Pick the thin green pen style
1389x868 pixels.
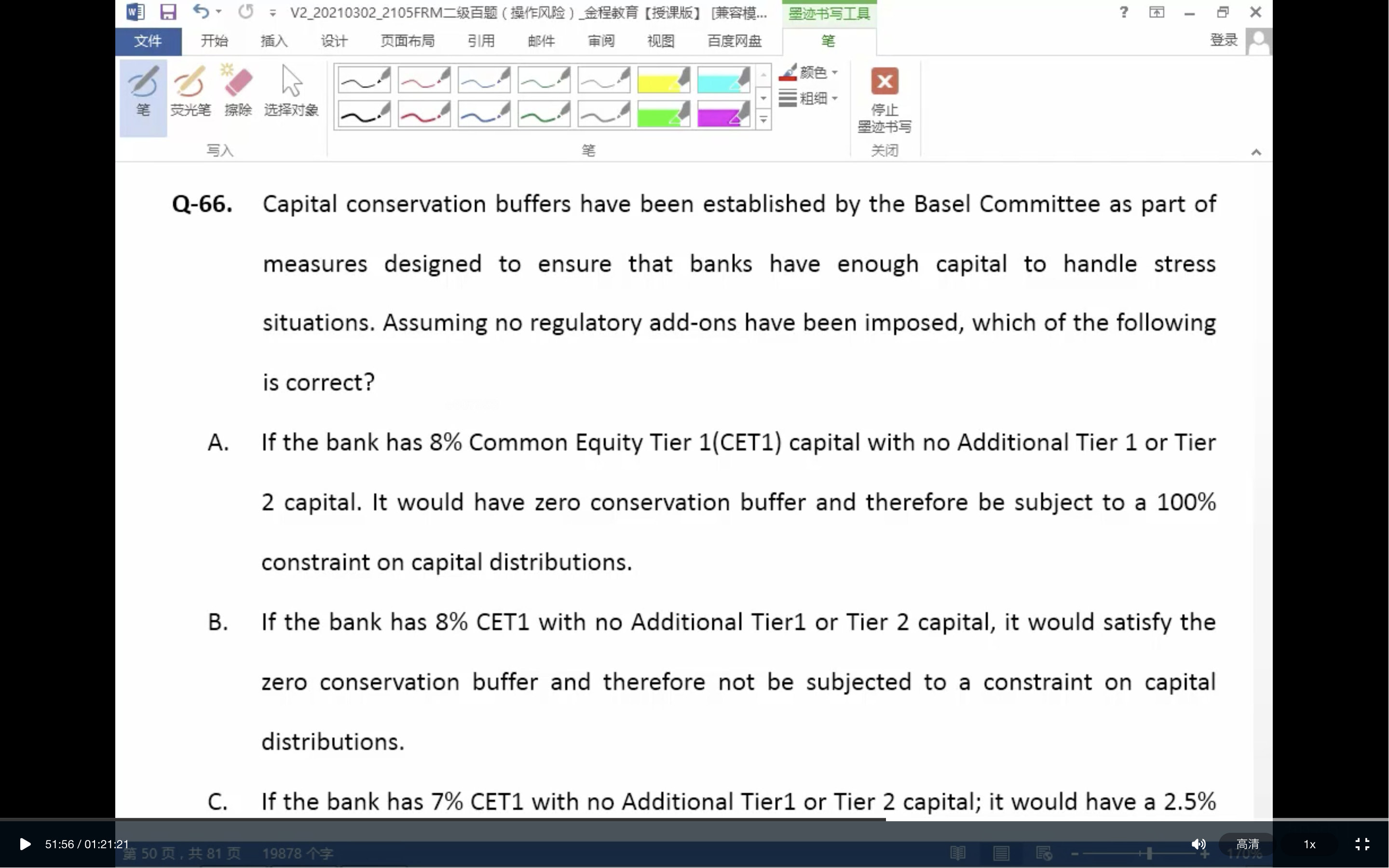(544, 80)
